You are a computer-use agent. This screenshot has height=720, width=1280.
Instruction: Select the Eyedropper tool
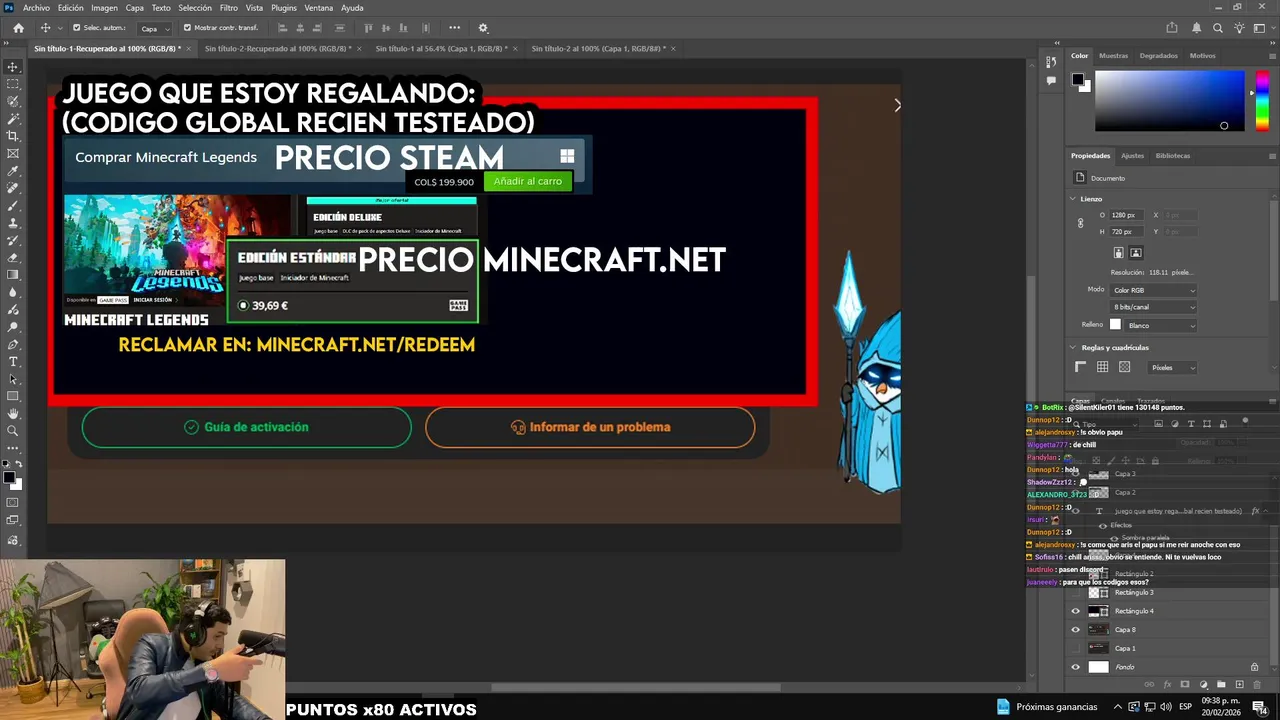pos(13,171)
